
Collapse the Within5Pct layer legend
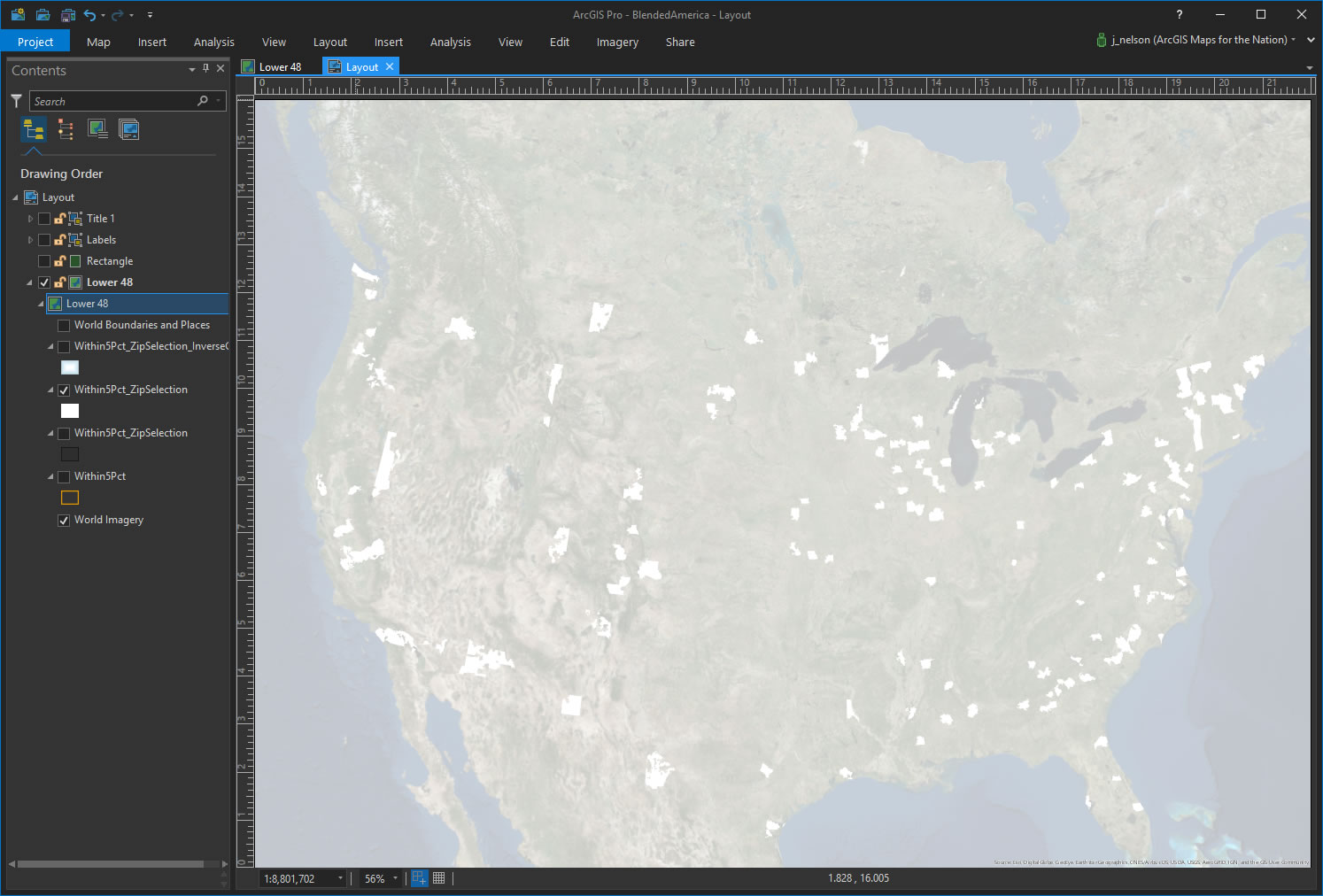pyautogui.click(x=50, y=476)
